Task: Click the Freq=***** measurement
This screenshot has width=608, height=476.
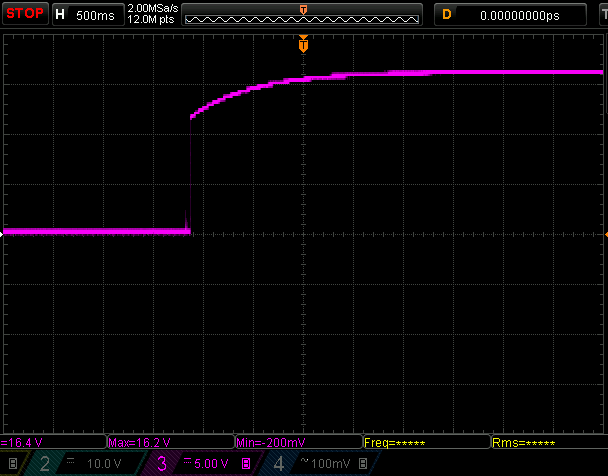Action: tap(395, 443)
